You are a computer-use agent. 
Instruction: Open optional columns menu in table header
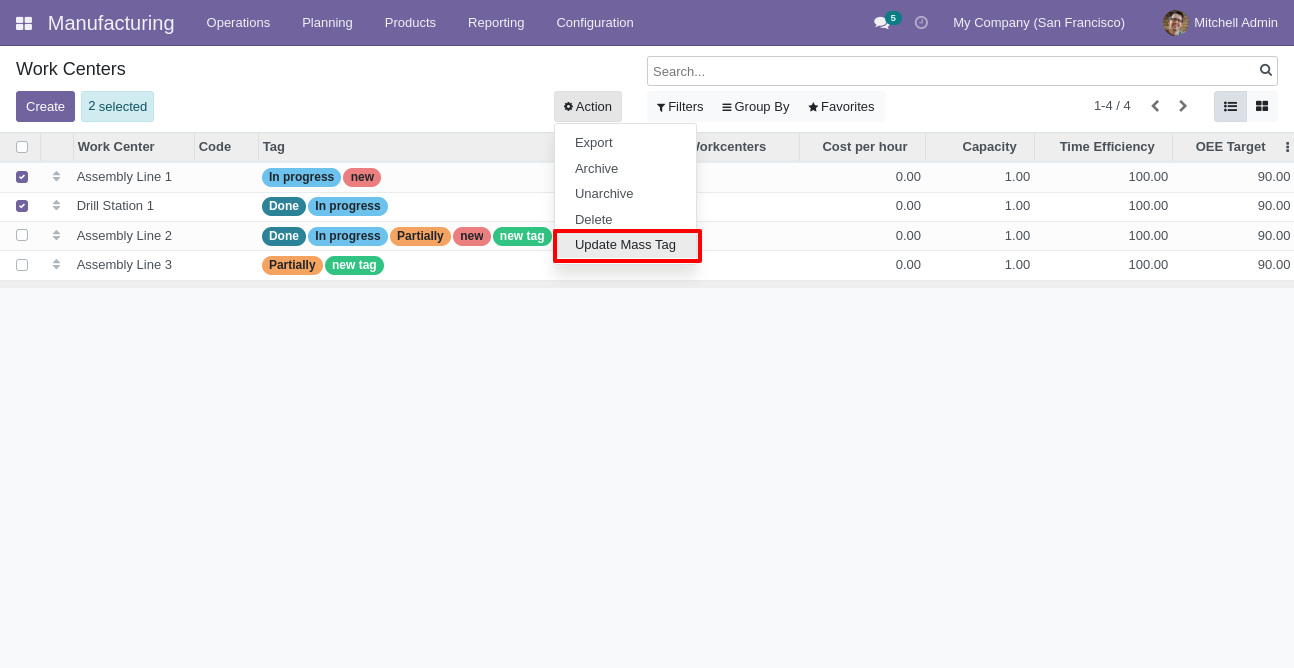1286,147
